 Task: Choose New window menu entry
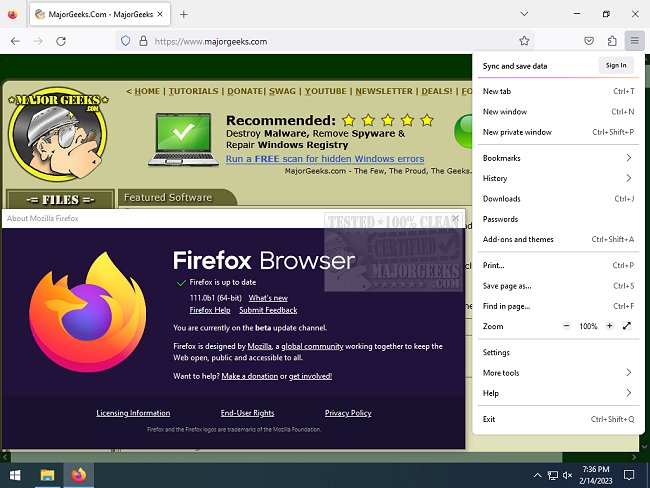tap(558, 112)
